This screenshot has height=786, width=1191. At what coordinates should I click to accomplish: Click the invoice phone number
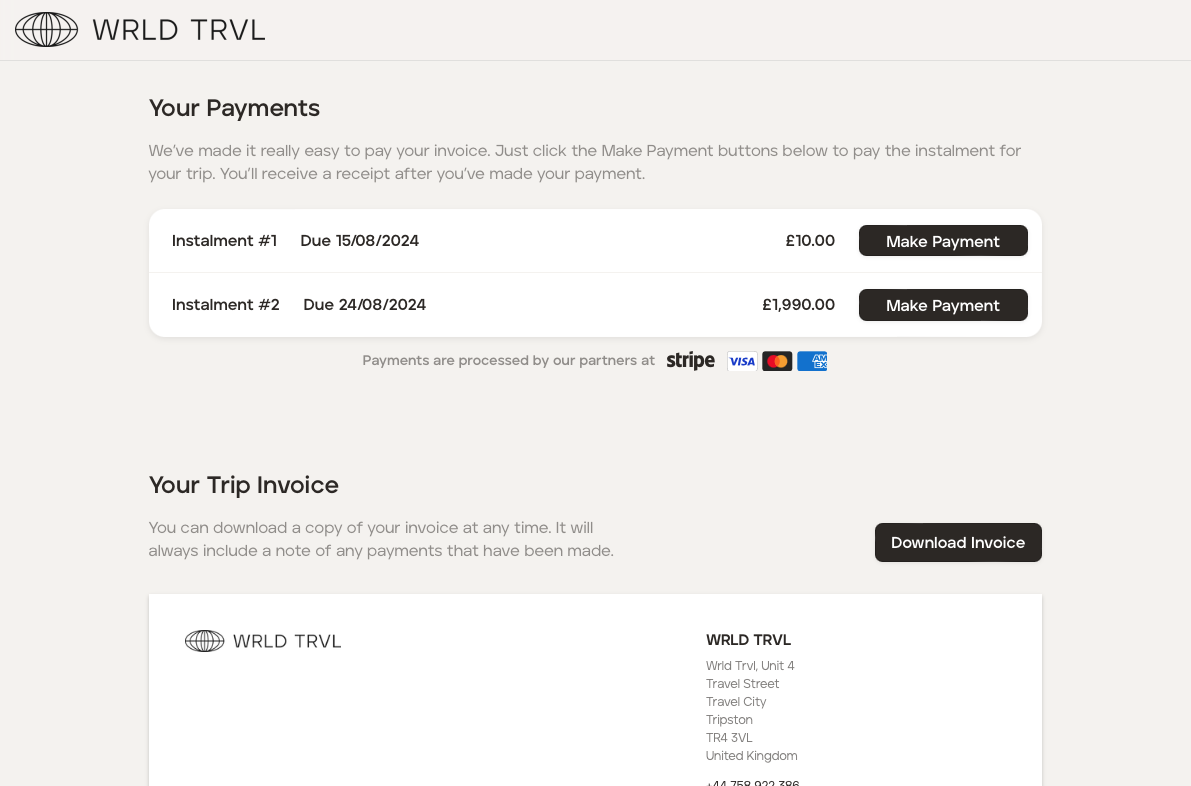pyautogui.click(x=752, y=781)
